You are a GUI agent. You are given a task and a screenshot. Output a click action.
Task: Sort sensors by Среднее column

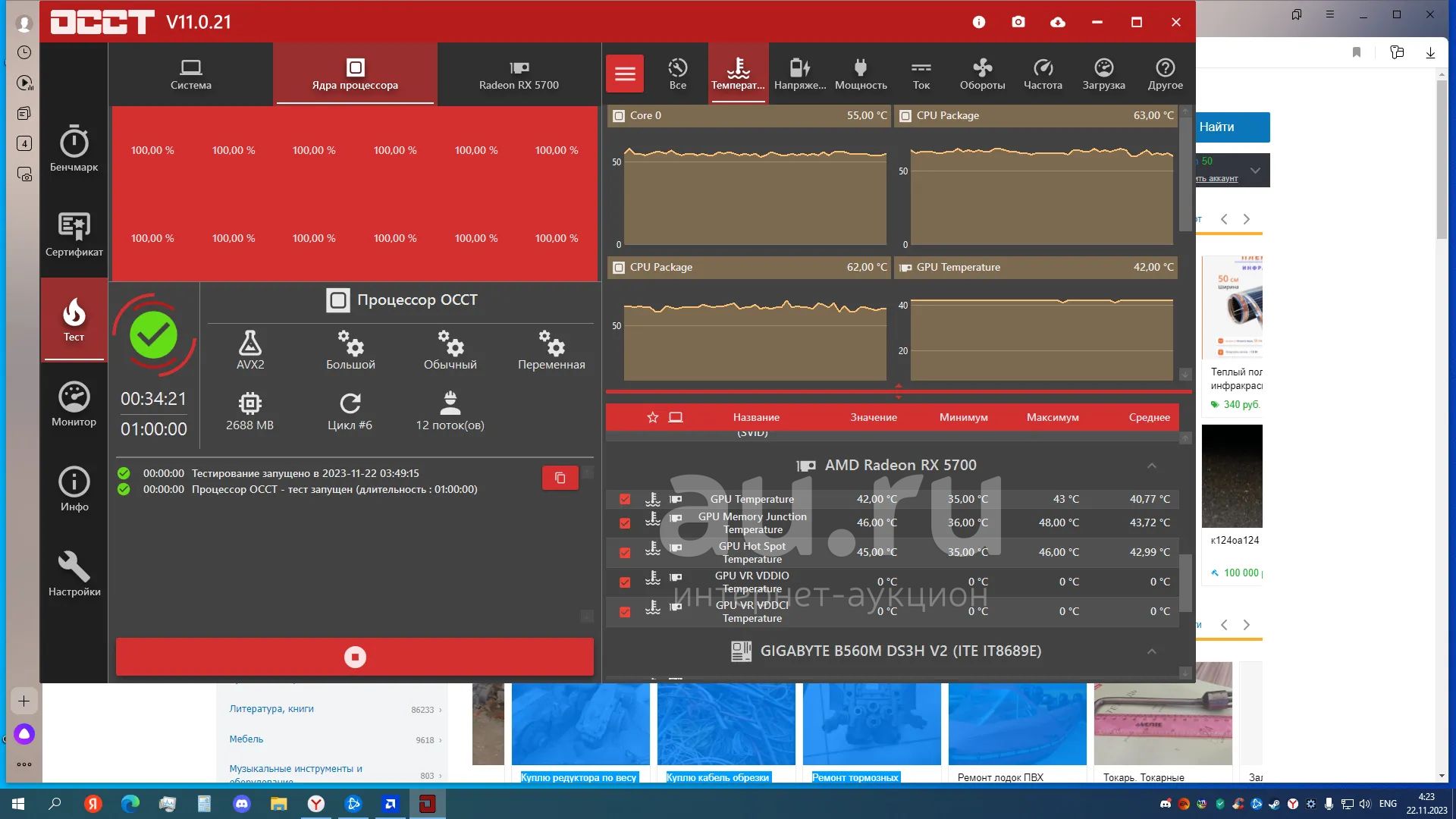pos(1149,417)
